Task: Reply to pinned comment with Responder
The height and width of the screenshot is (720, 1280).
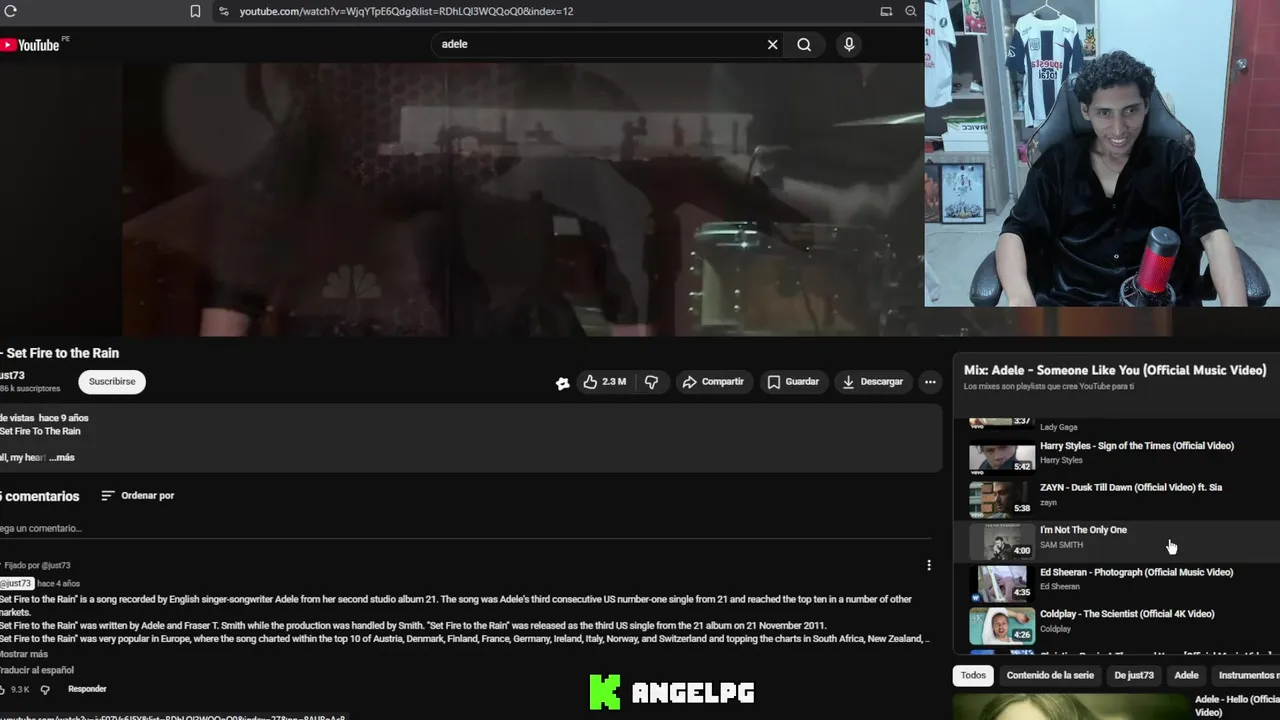Action: tap(87, 689)
